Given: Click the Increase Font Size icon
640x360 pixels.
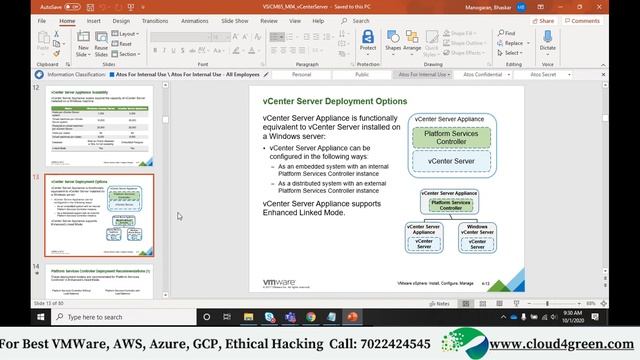Looking at the screenshot, I should coord(236,37).
